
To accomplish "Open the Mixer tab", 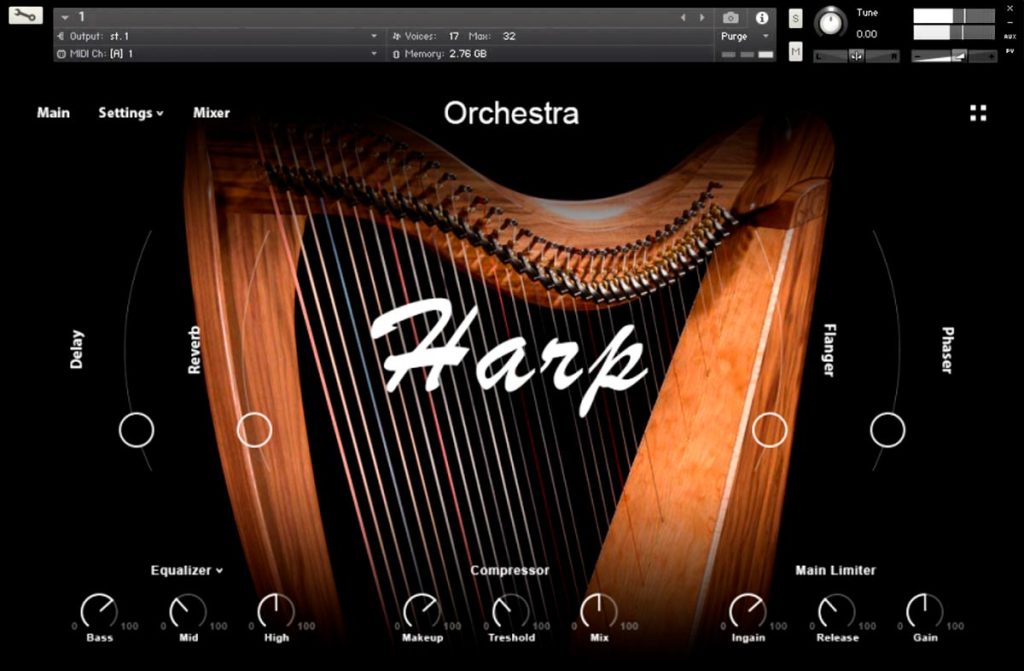I will (212, 113).
